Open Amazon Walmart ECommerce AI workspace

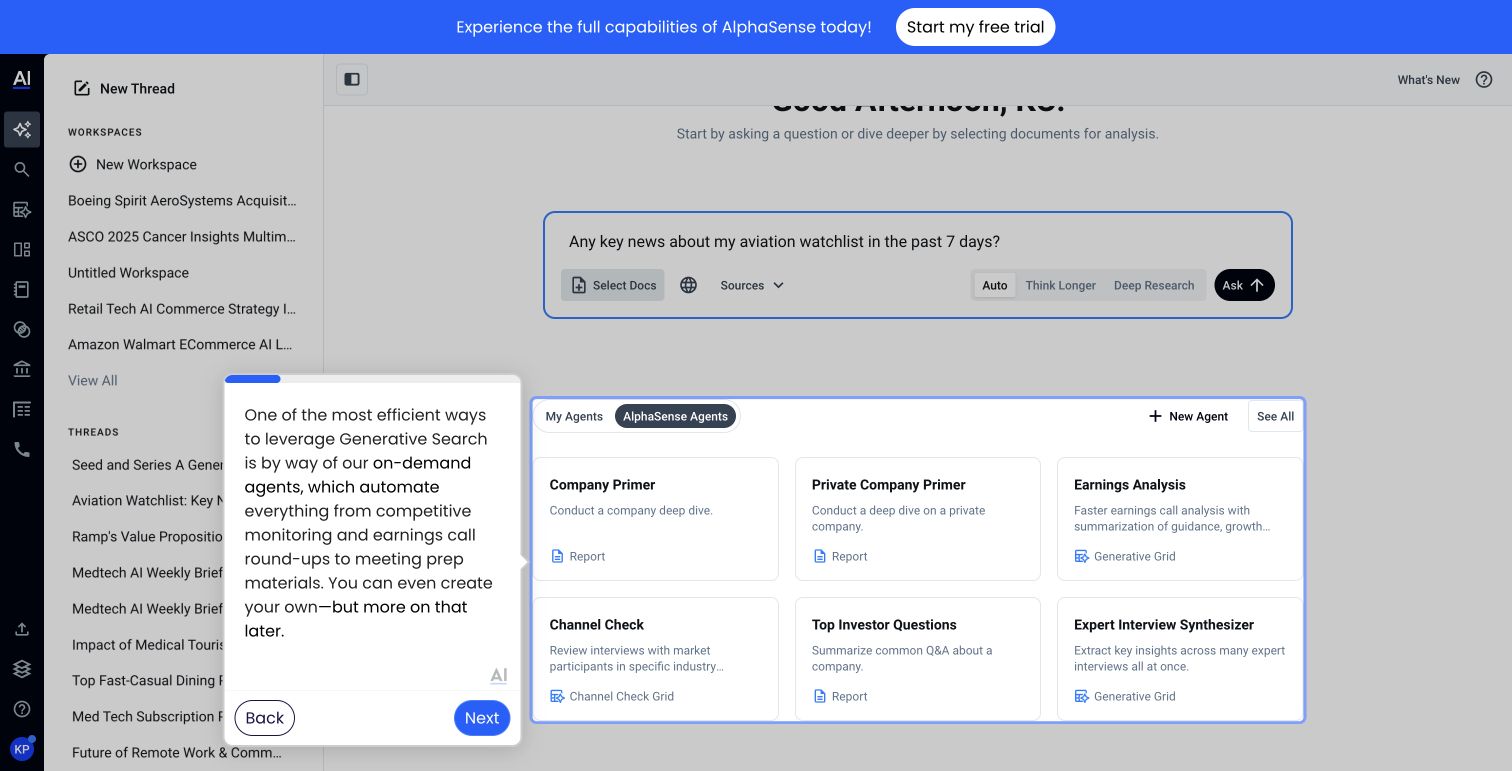click(x=182, y=344)
